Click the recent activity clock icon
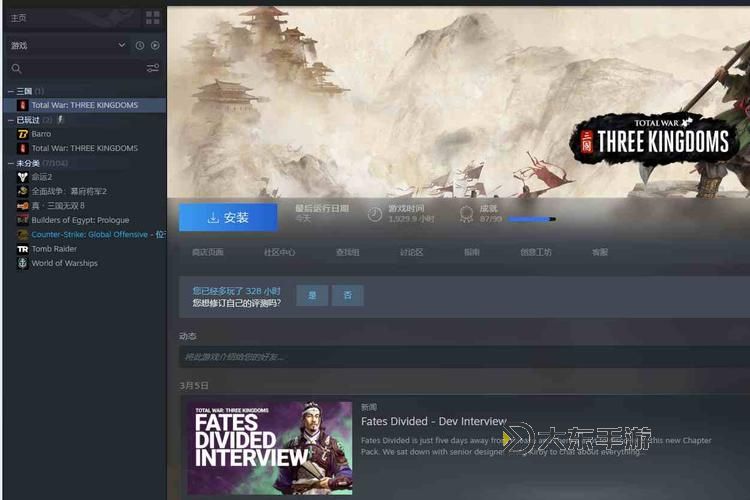Image resolution: width=750 pixels, height=500 pixels. click(x=140, y=45)
